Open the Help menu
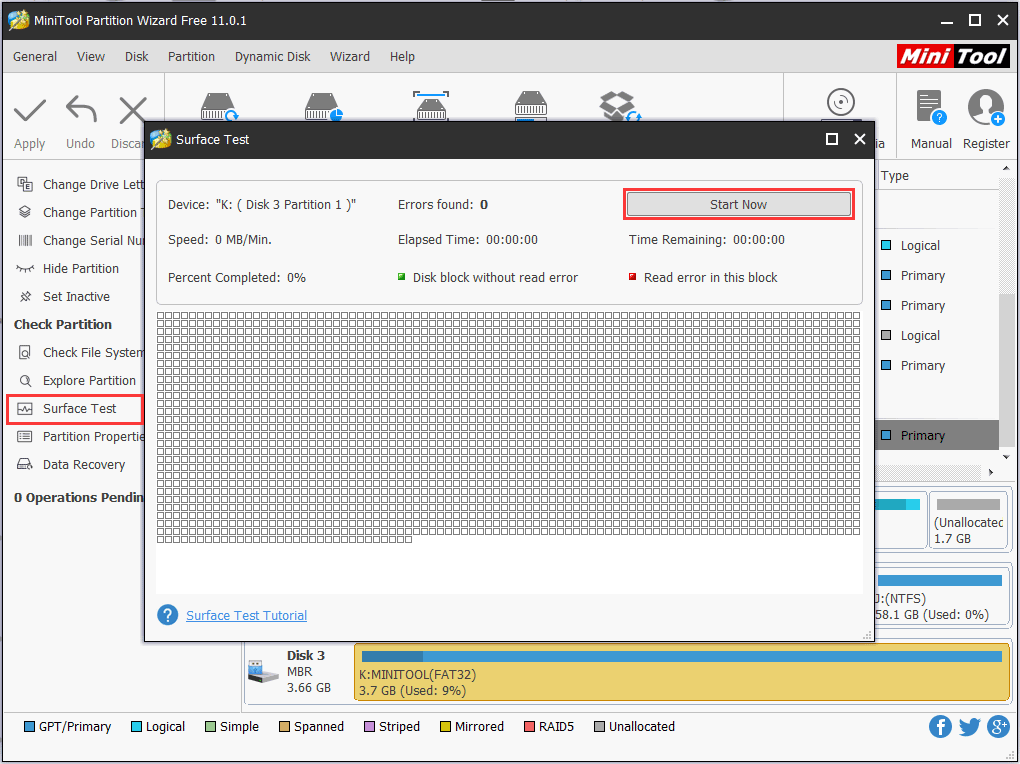1020x764 pixels. coord(402,57)
